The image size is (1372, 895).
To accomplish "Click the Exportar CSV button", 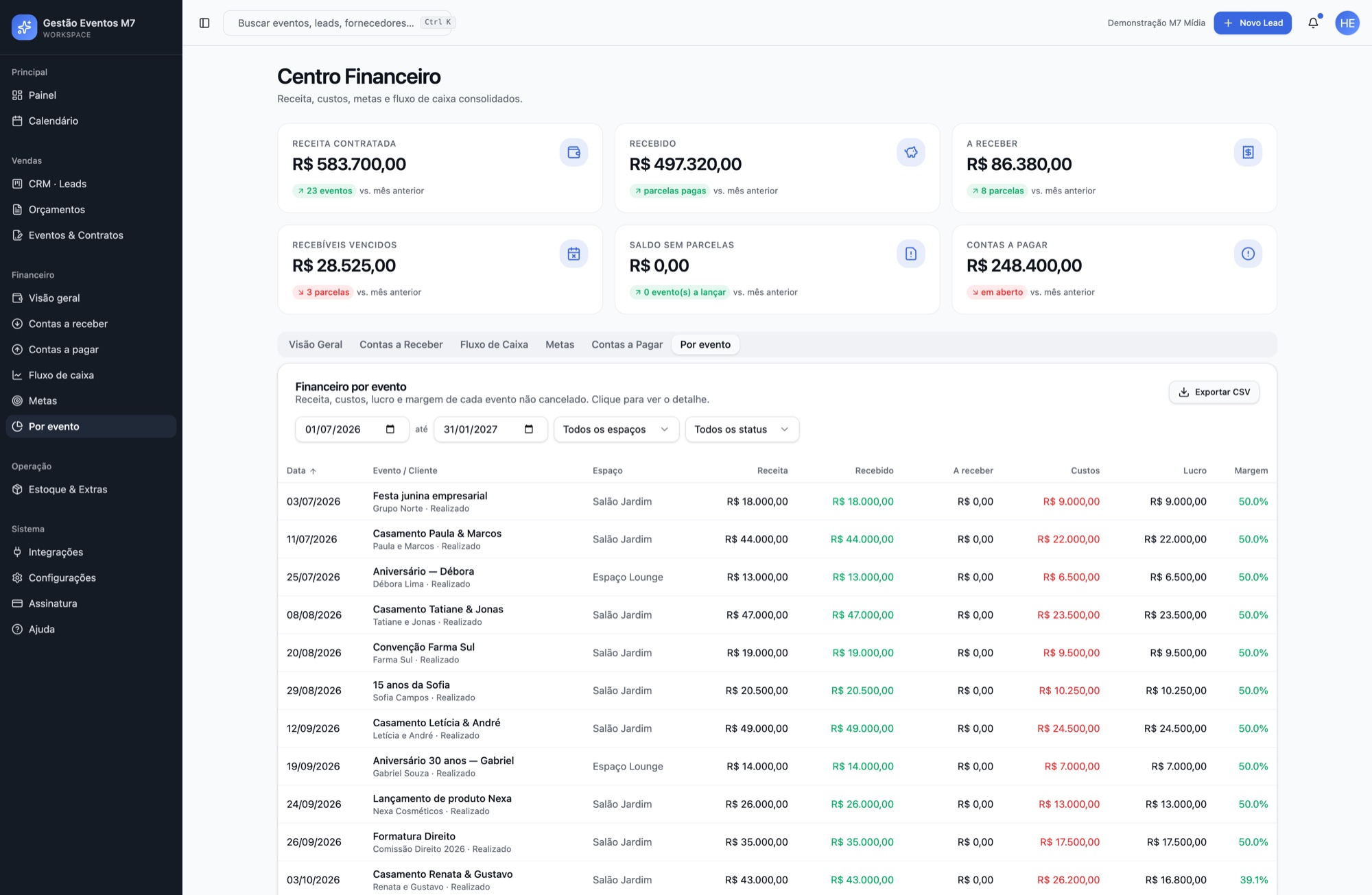I will point(1214,392).
